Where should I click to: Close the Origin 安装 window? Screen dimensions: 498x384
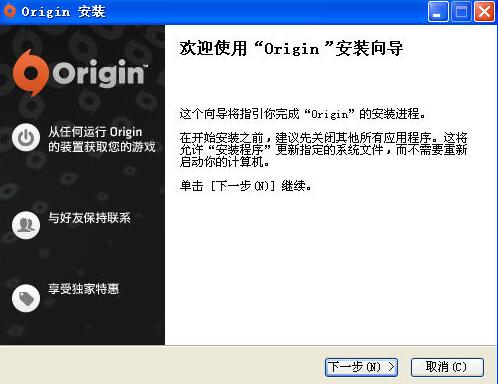pyautogui.click(x=484, y=12)
